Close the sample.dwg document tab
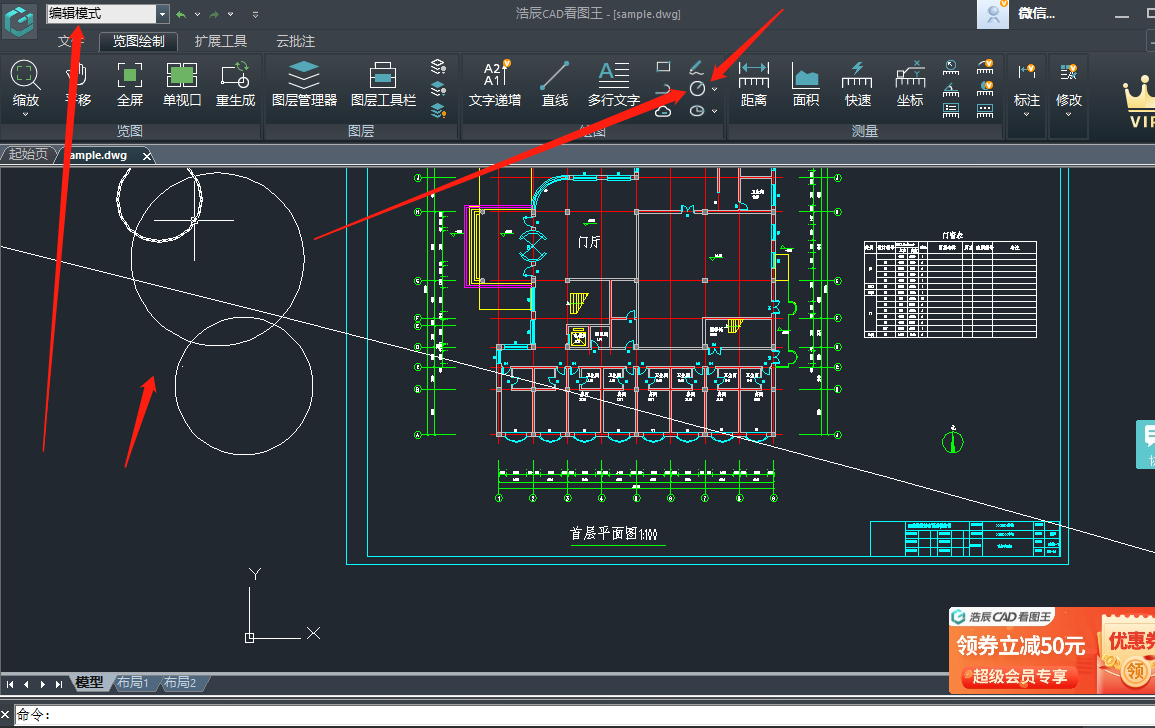This screenshot has width=1155, height=728. 147,156
